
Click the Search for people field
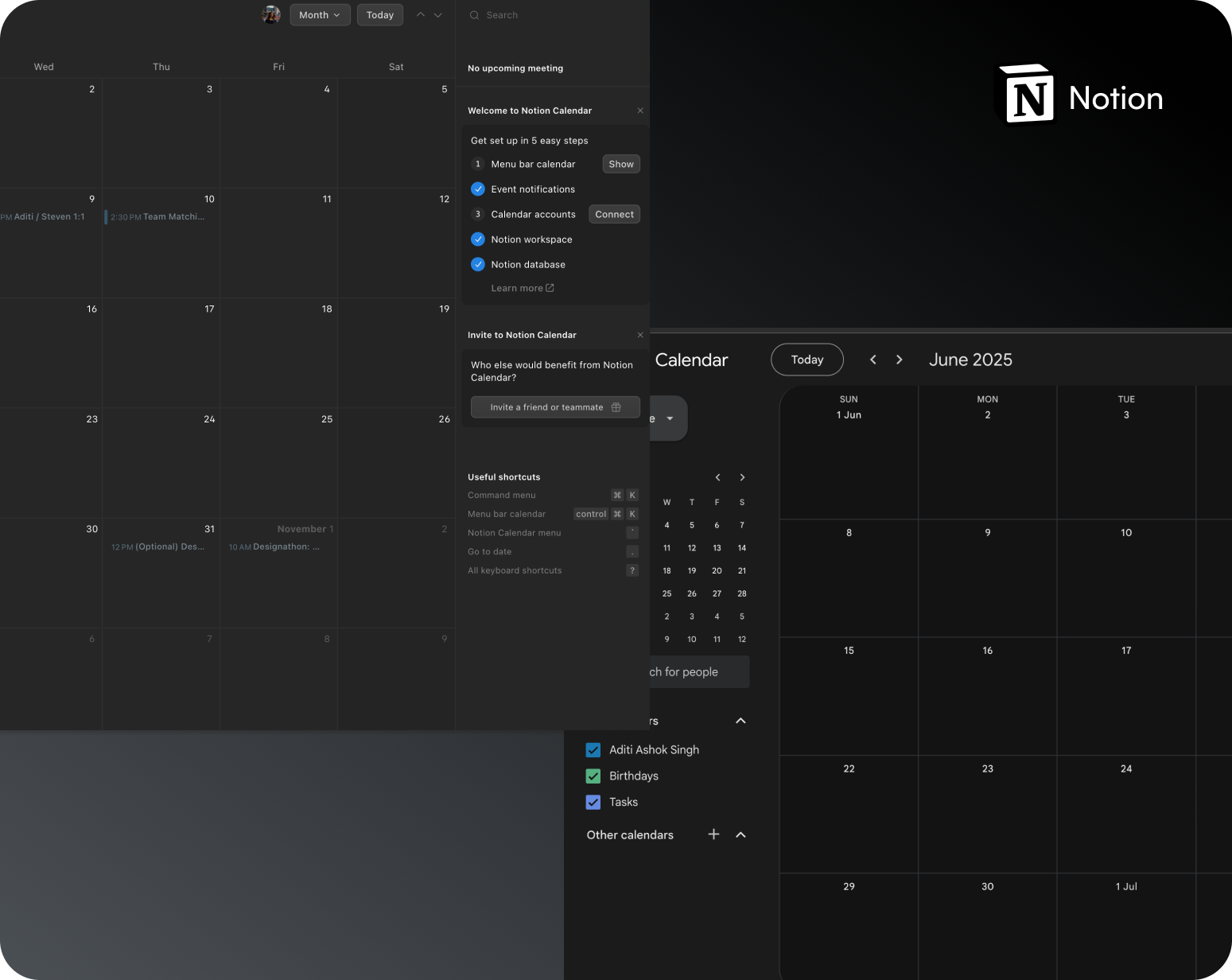[698, 672]
